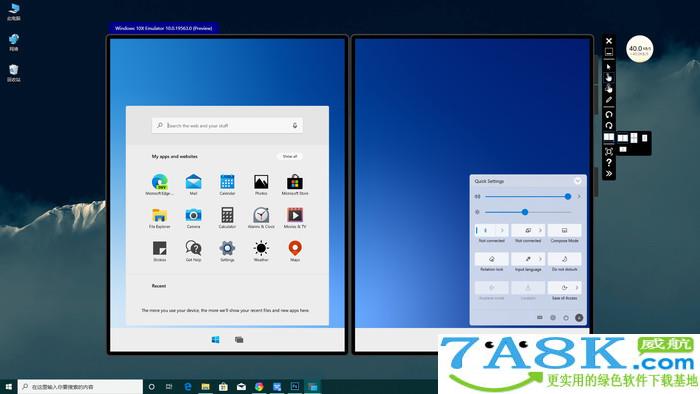Click battery icon in Quick Settings footer
Screen dimensions: 700x394
pyautogui.click(x=540, y=318)
